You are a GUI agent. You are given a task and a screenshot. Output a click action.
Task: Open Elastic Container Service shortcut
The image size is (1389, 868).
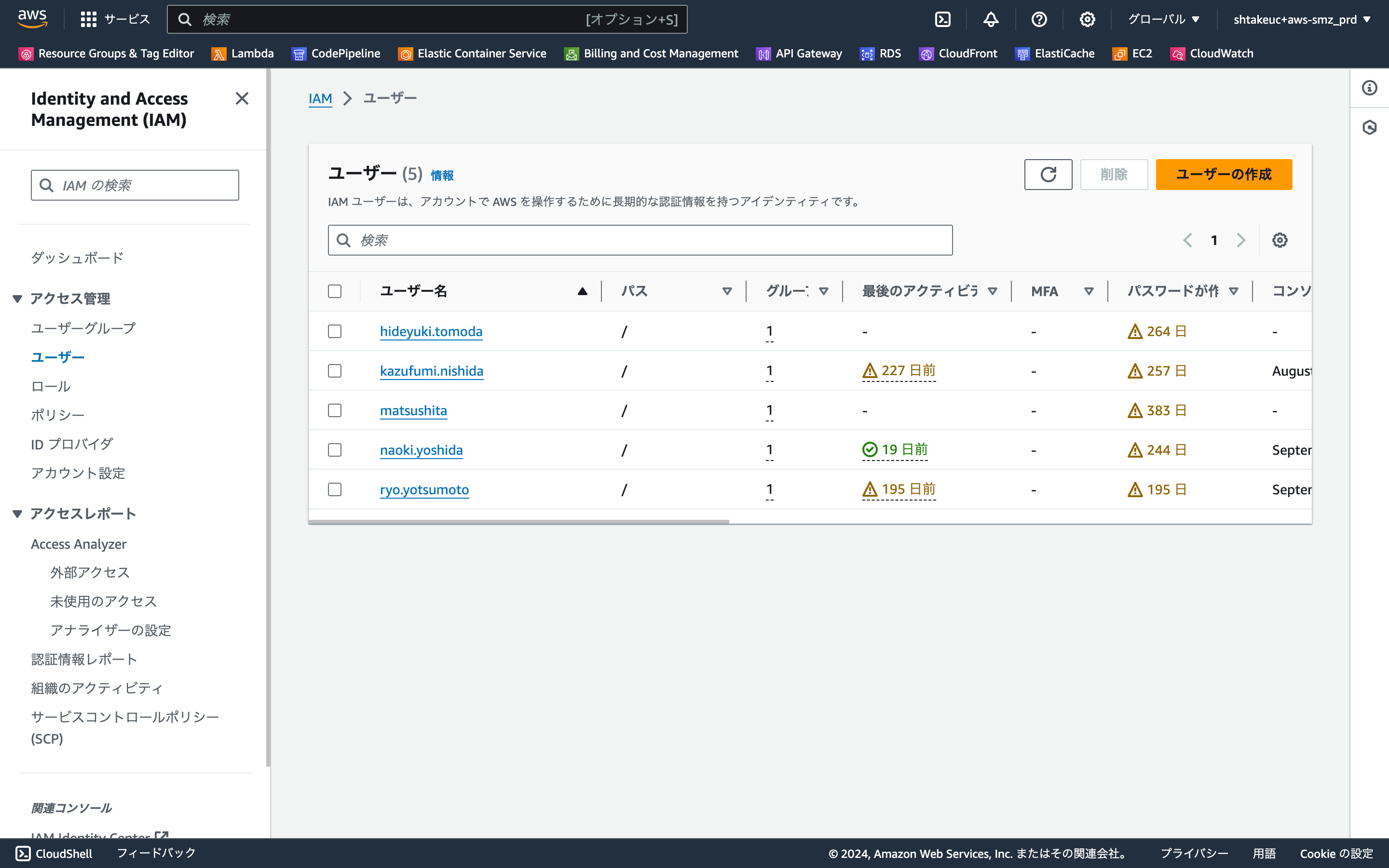[x=472, y=54]
